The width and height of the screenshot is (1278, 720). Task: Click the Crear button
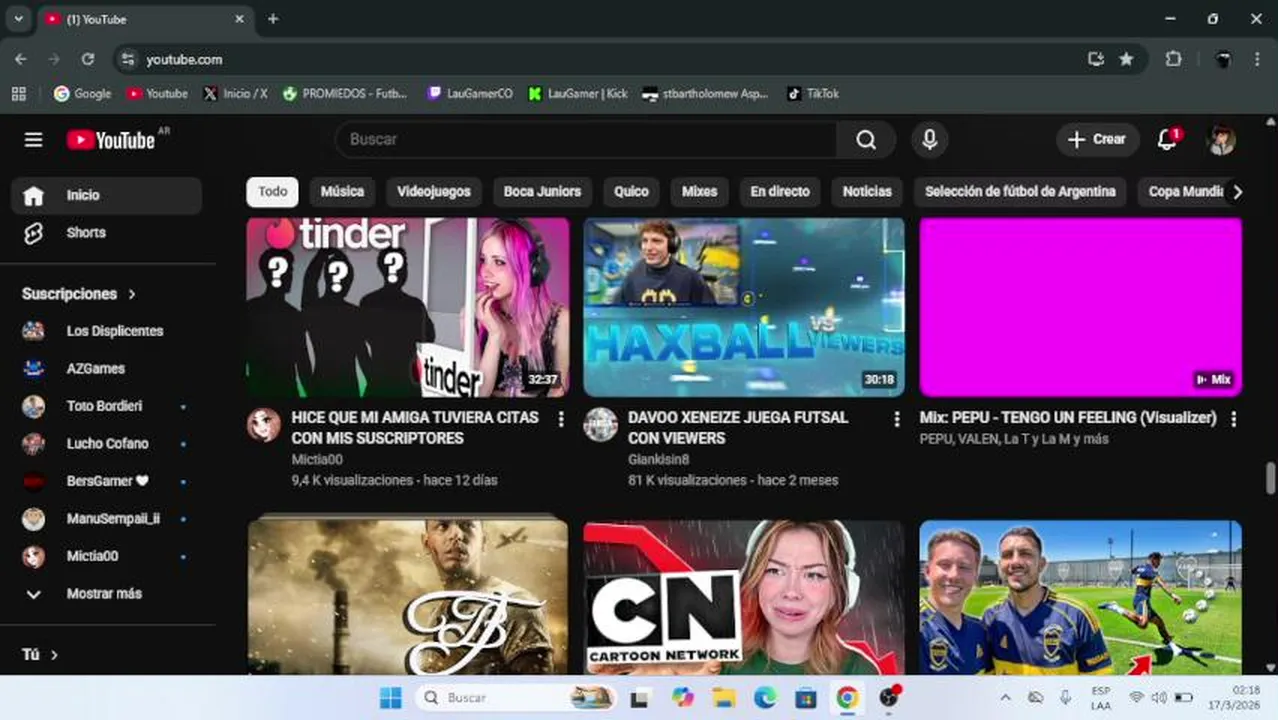coord(1097,140)
